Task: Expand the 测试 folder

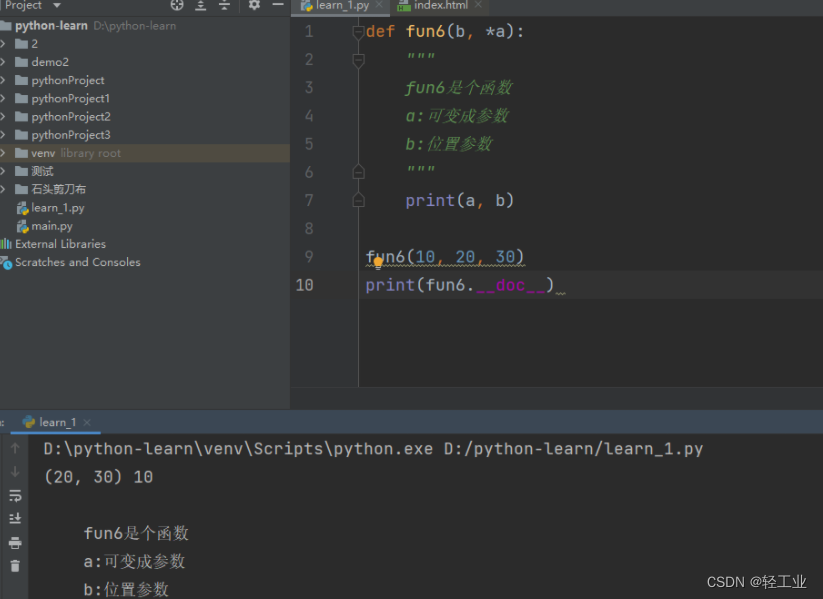Action: (x=3, y=171)
